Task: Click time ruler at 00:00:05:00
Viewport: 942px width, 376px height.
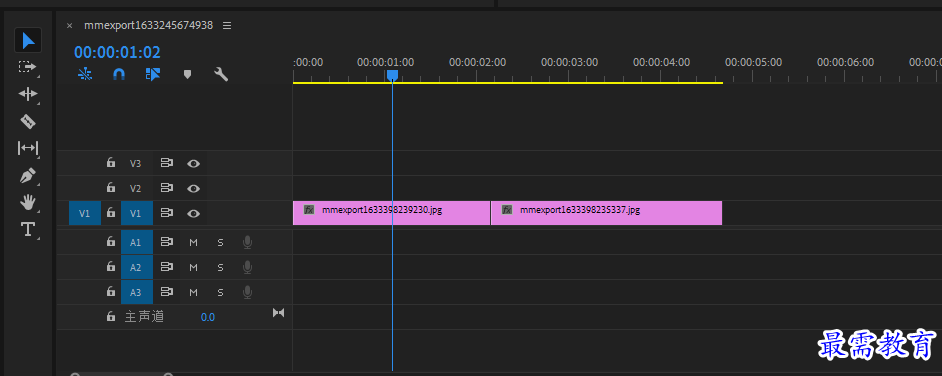Action: pos(753,62)
